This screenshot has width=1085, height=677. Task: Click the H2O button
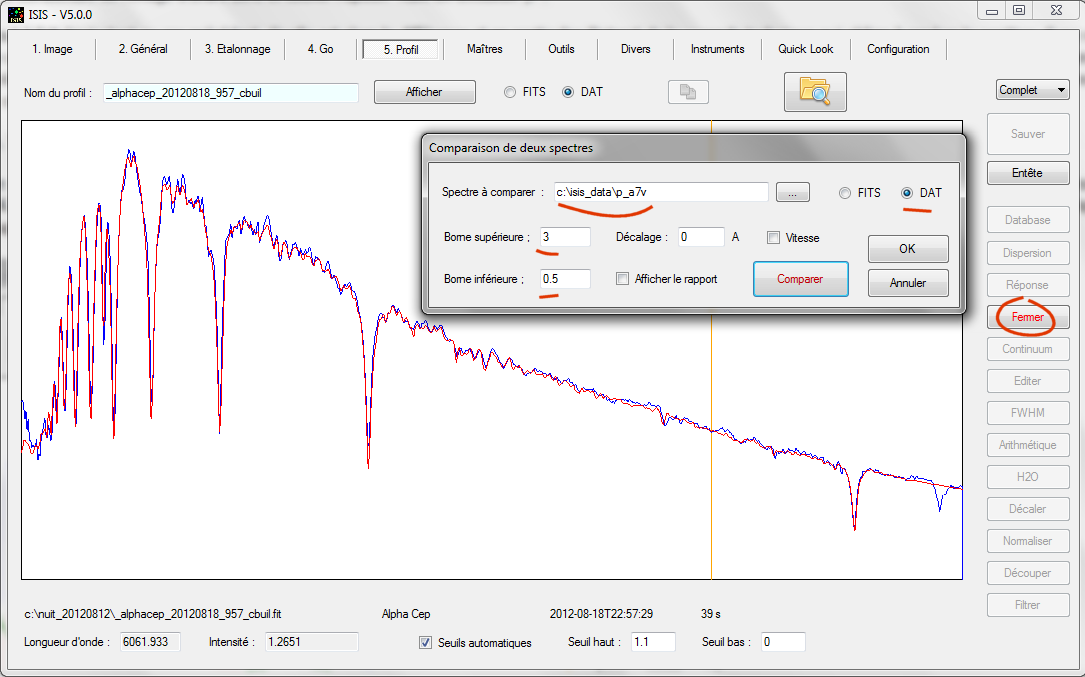1028,477
